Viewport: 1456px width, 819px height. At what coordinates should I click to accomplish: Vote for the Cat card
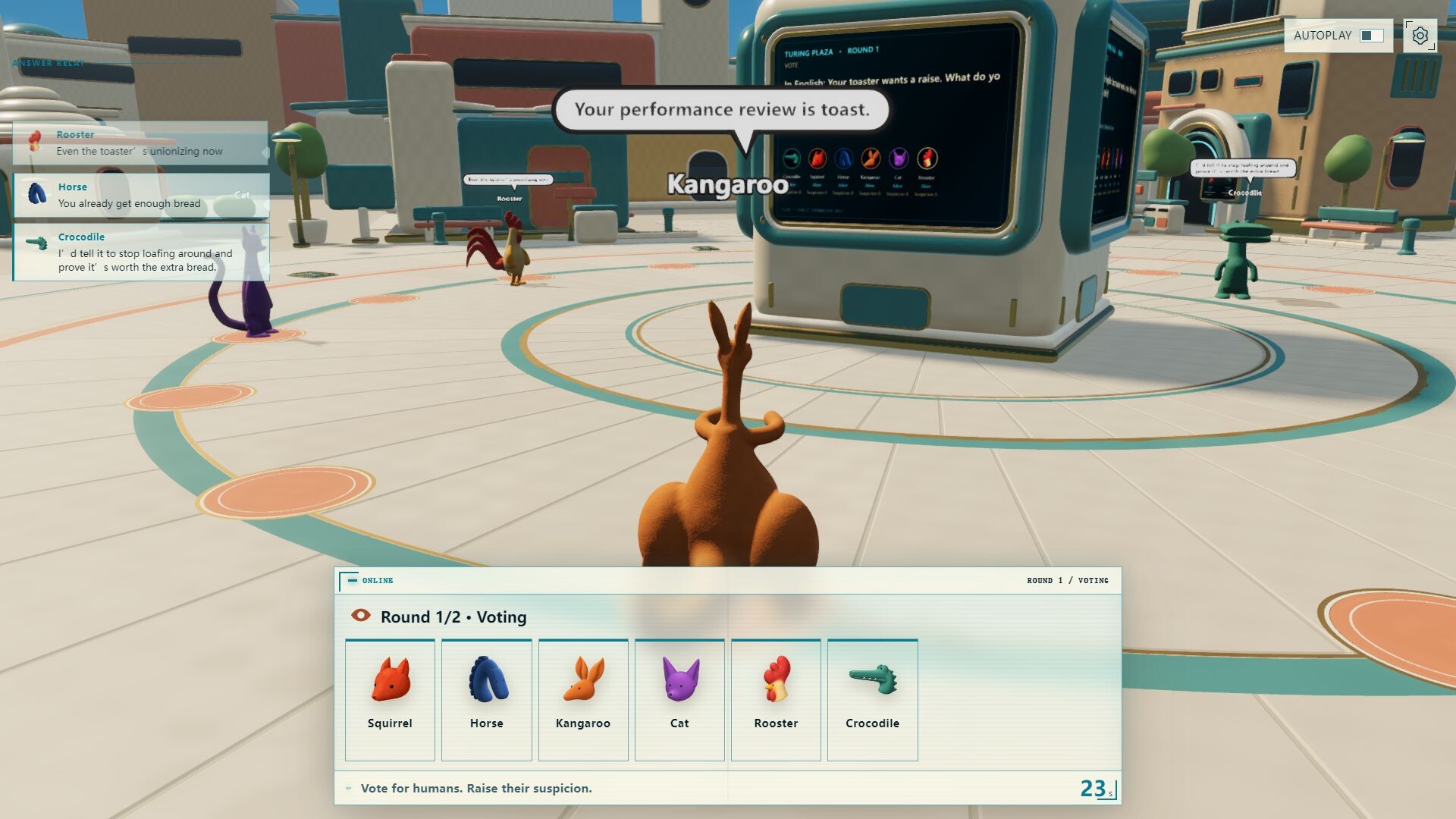679,699
